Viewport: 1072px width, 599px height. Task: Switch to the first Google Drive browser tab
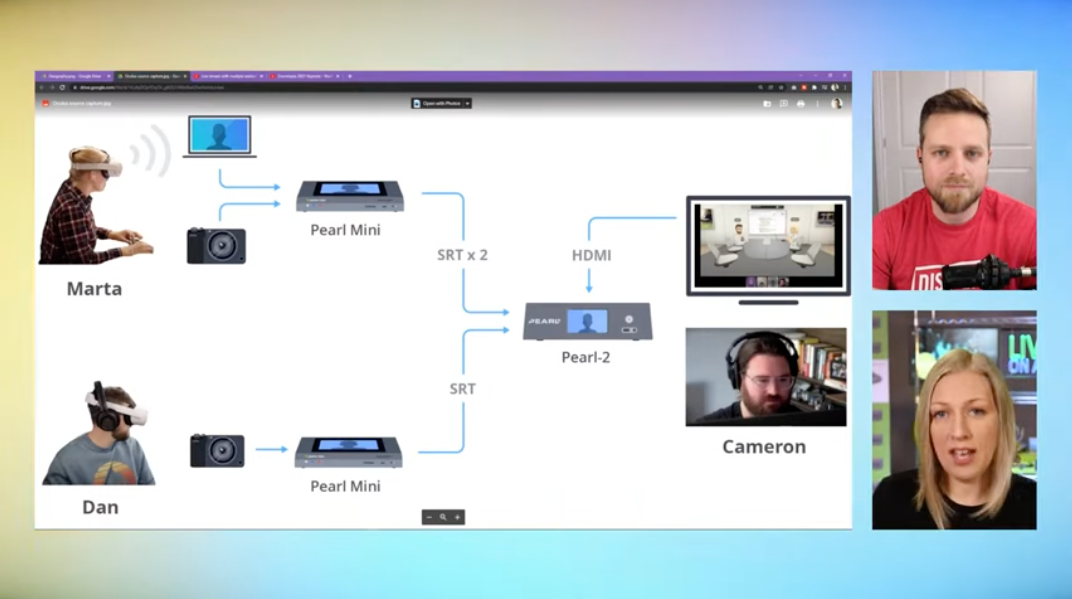[x=74, y=76]
